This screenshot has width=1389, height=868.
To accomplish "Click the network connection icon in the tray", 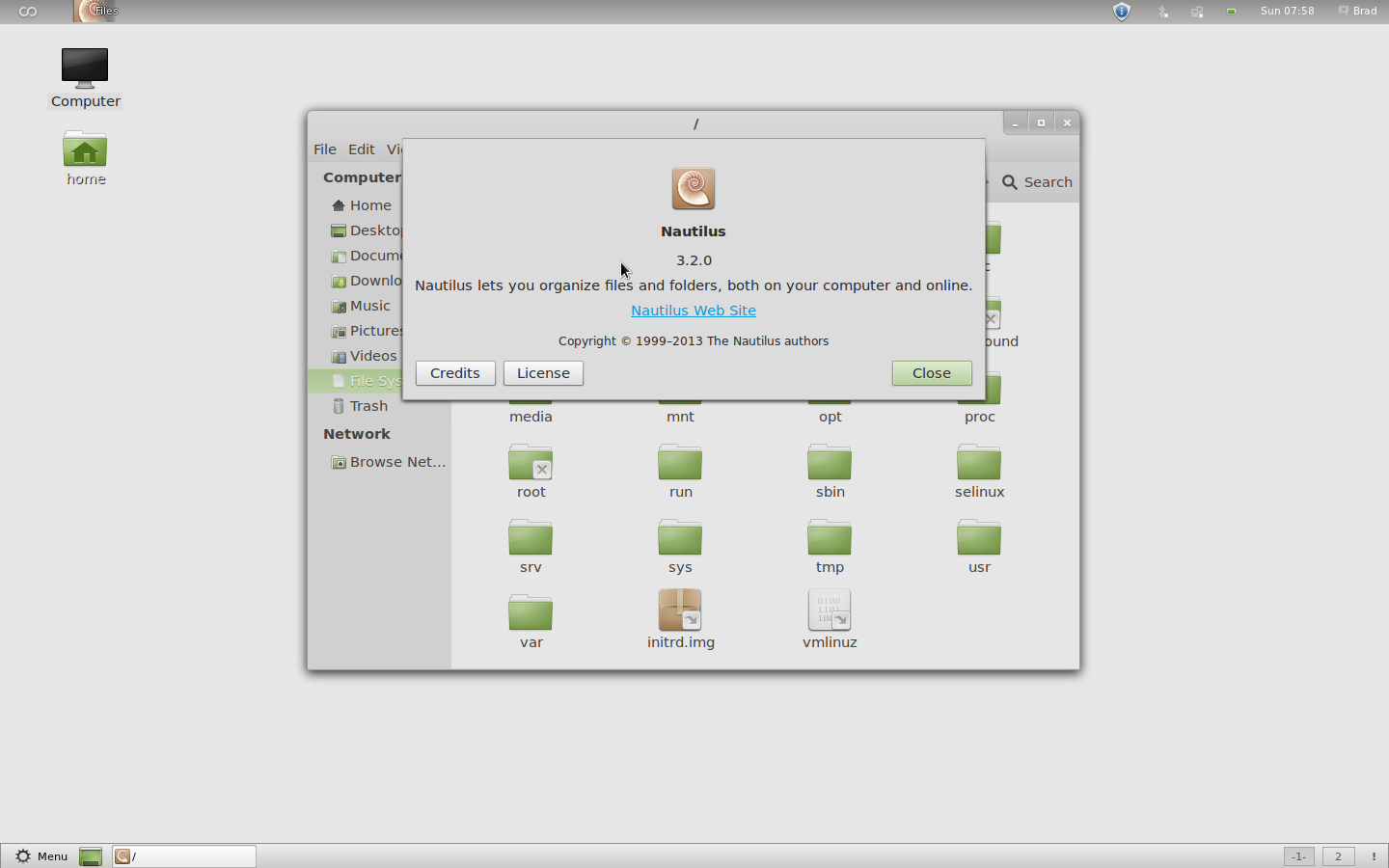I will pos(1197,12).
